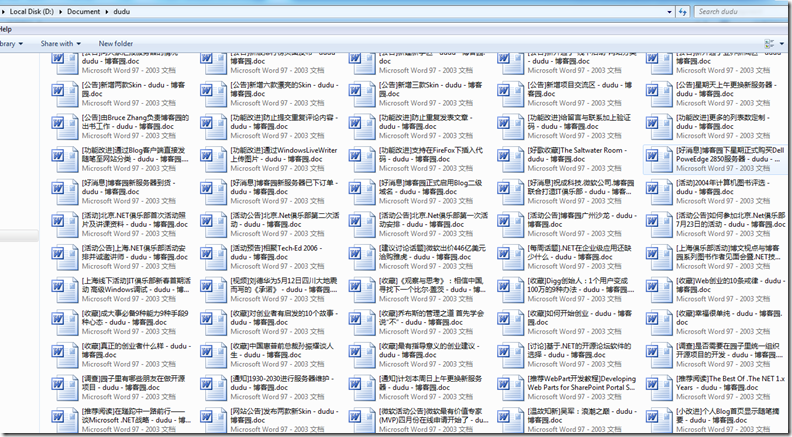Screen dimensions: 792x437
Task: Click icon of 高级Windows调试 document
Action: click(65, 291)
